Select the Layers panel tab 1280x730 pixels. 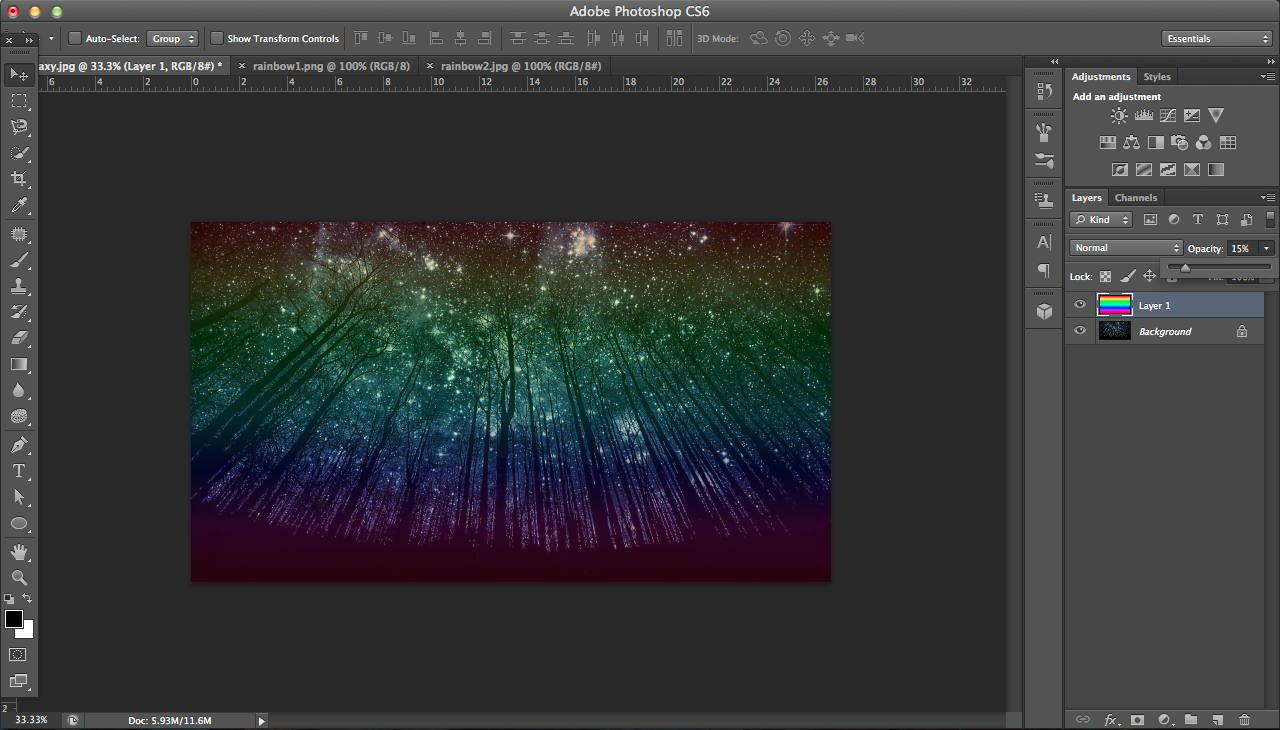click(1087, 198)
